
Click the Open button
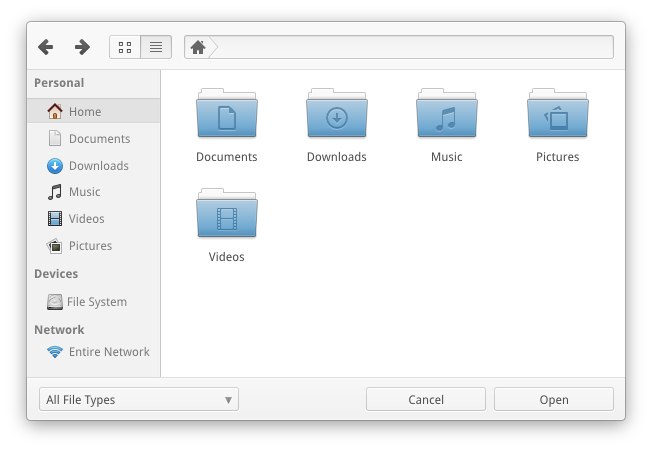pyautogui.click(x=554, y=399)
